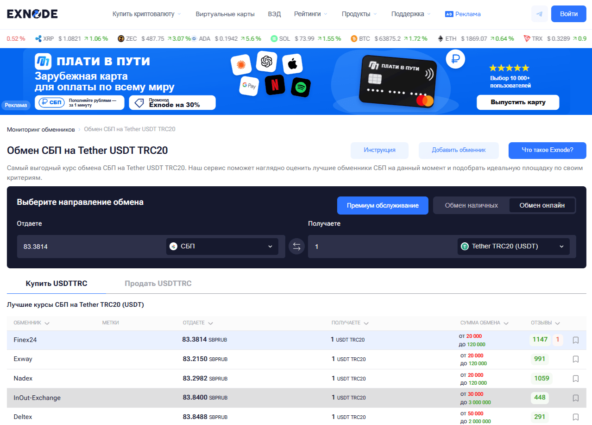This screenshot has height=425, width=592.
Task: Select Обмен наличных mode
Action: pyautogui.click(x=471, y=205)
